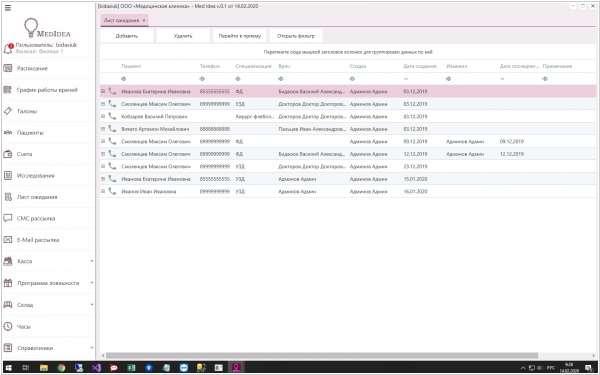Sort by the Пациент column header

pyautogui.click(x=131, y=66)
